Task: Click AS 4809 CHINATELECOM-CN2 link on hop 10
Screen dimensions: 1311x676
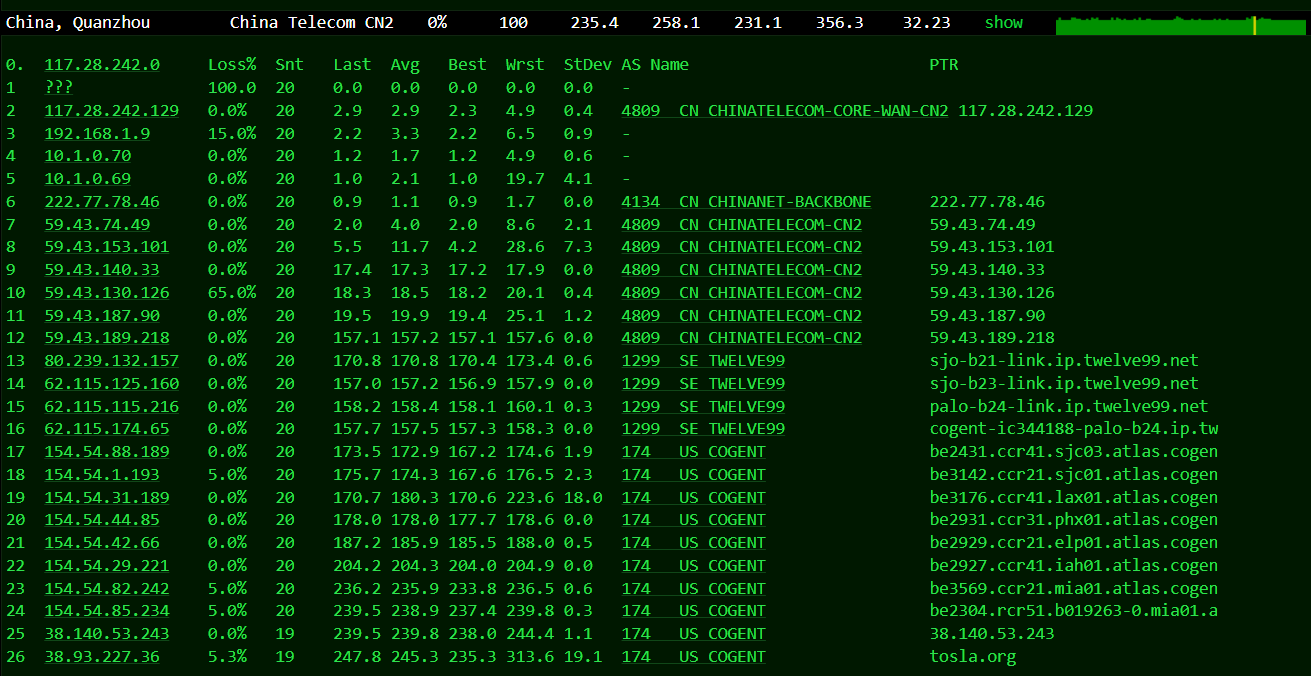Action: (x=741, y=292)
